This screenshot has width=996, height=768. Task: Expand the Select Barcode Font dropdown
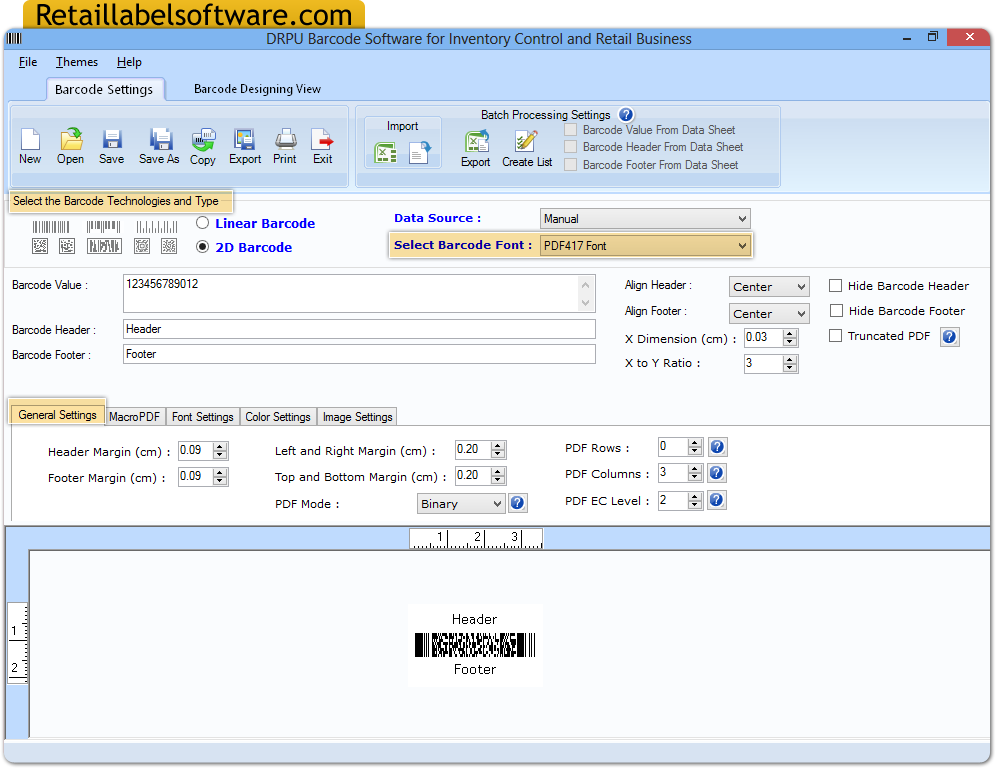645,246
